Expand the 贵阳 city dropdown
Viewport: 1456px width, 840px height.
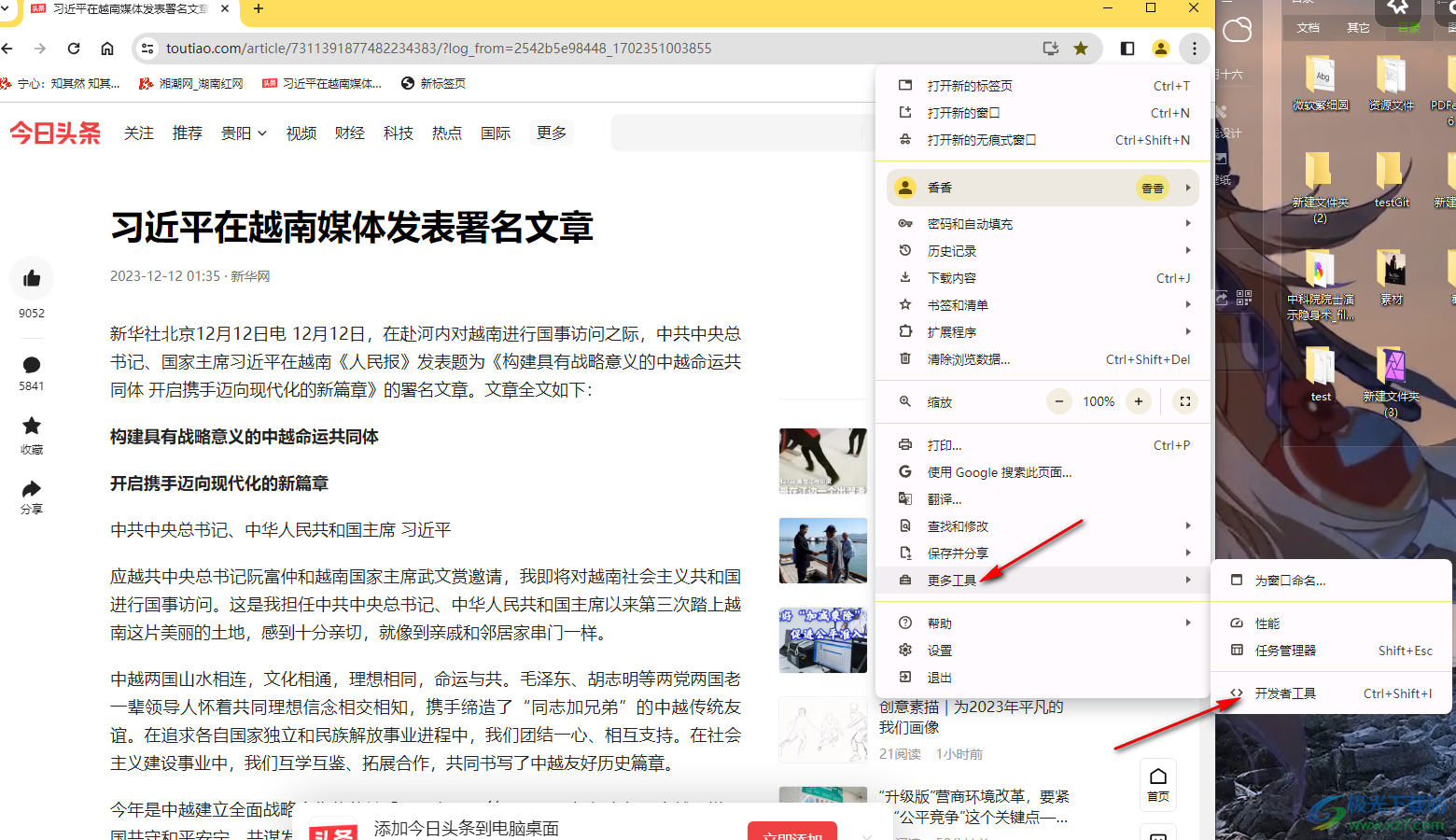tap(244, 133)
